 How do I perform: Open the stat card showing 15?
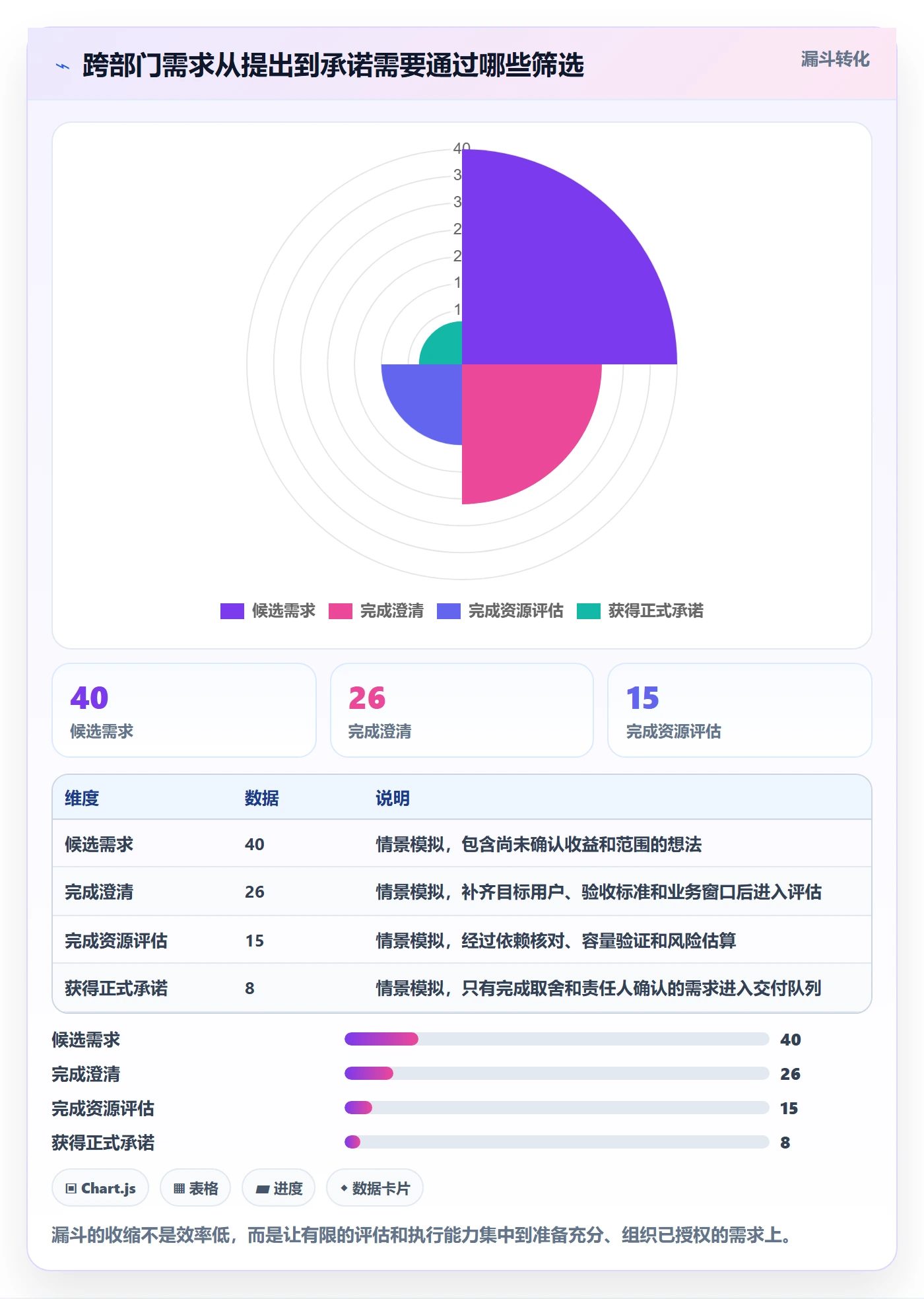[x=740, y=710]
